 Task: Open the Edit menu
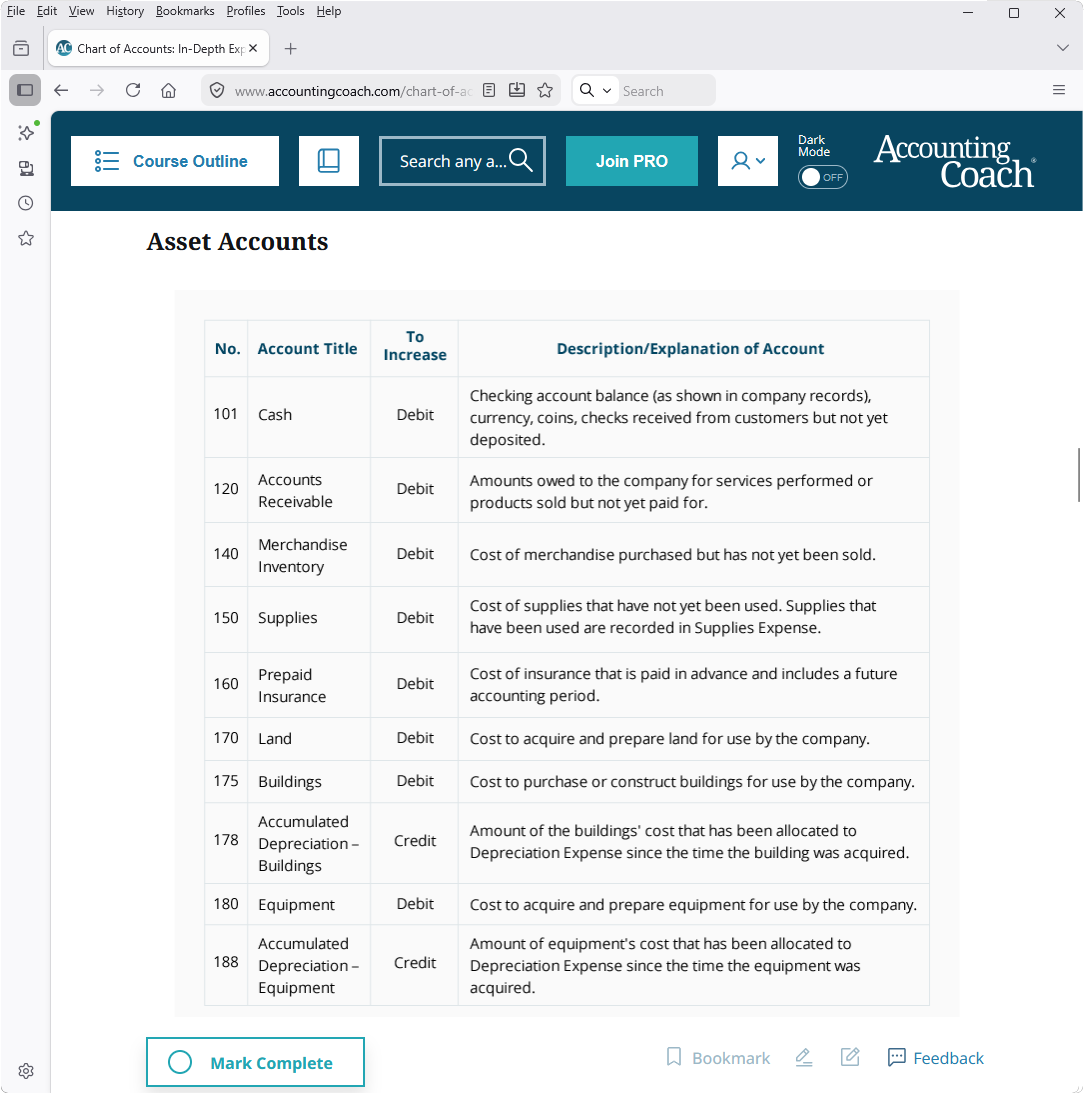point(47,11)
